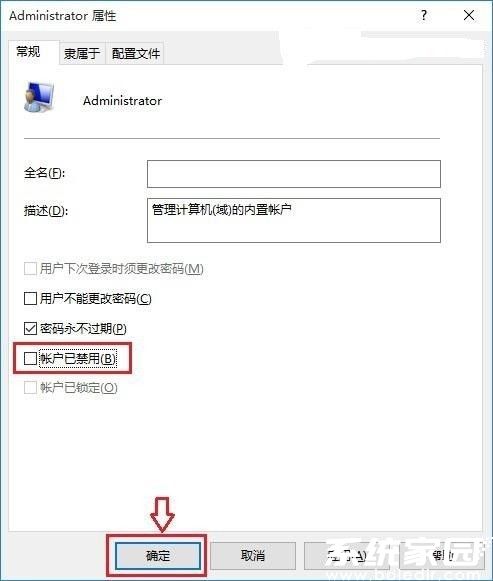Click the 帮助 button at bottom right
The width and height of the screenshot is (493, 581).
click(442, 556)
